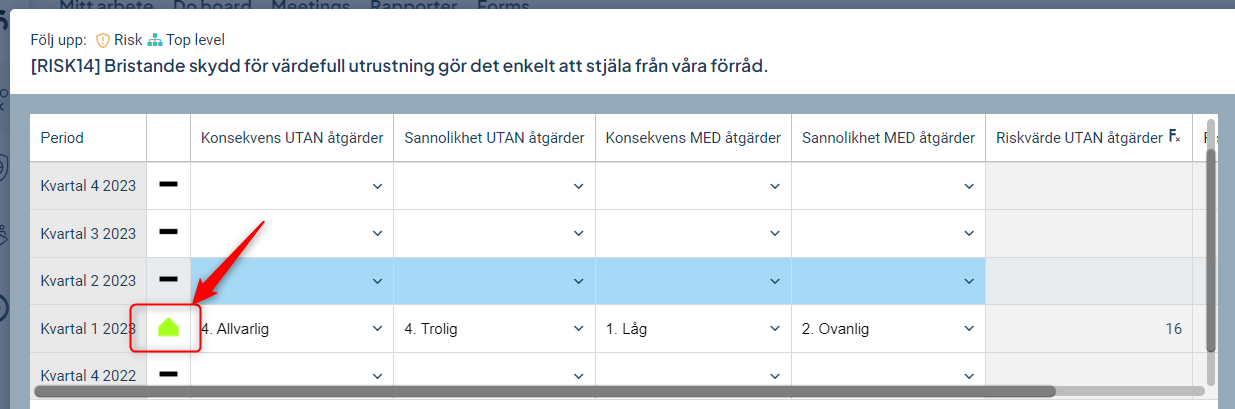Click the black dash icon for Kvartal 2 2023

pyautogui.click(x=168, y=280)
